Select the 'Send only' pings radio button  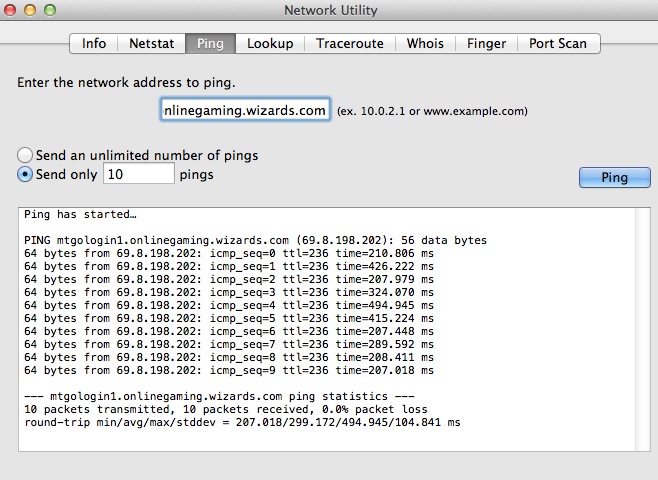(25, 175)
